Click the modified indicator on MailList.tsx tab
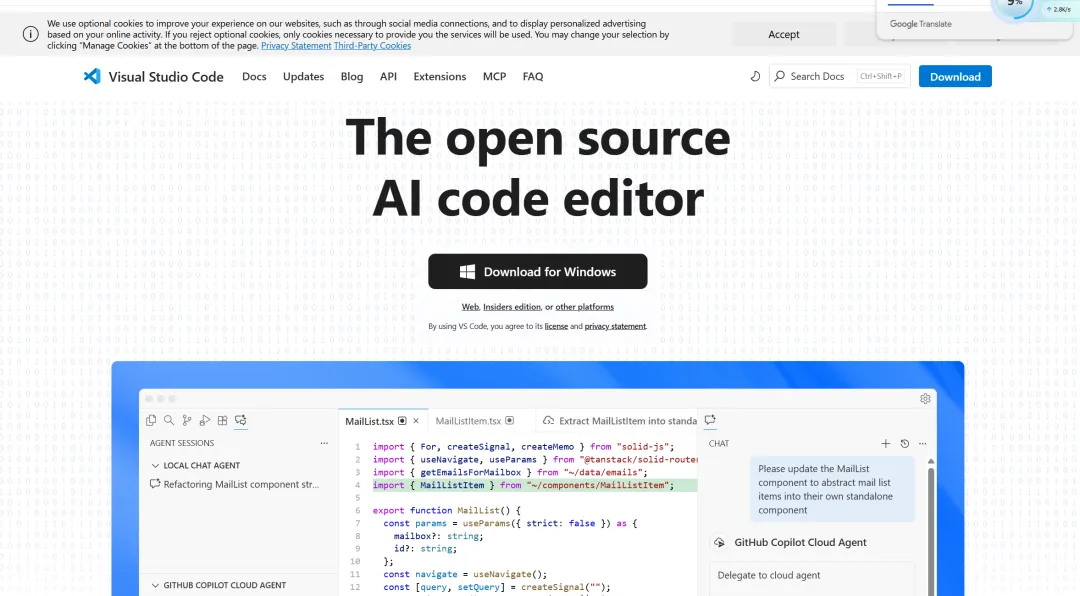The image size is (1080, 596). 402,421
